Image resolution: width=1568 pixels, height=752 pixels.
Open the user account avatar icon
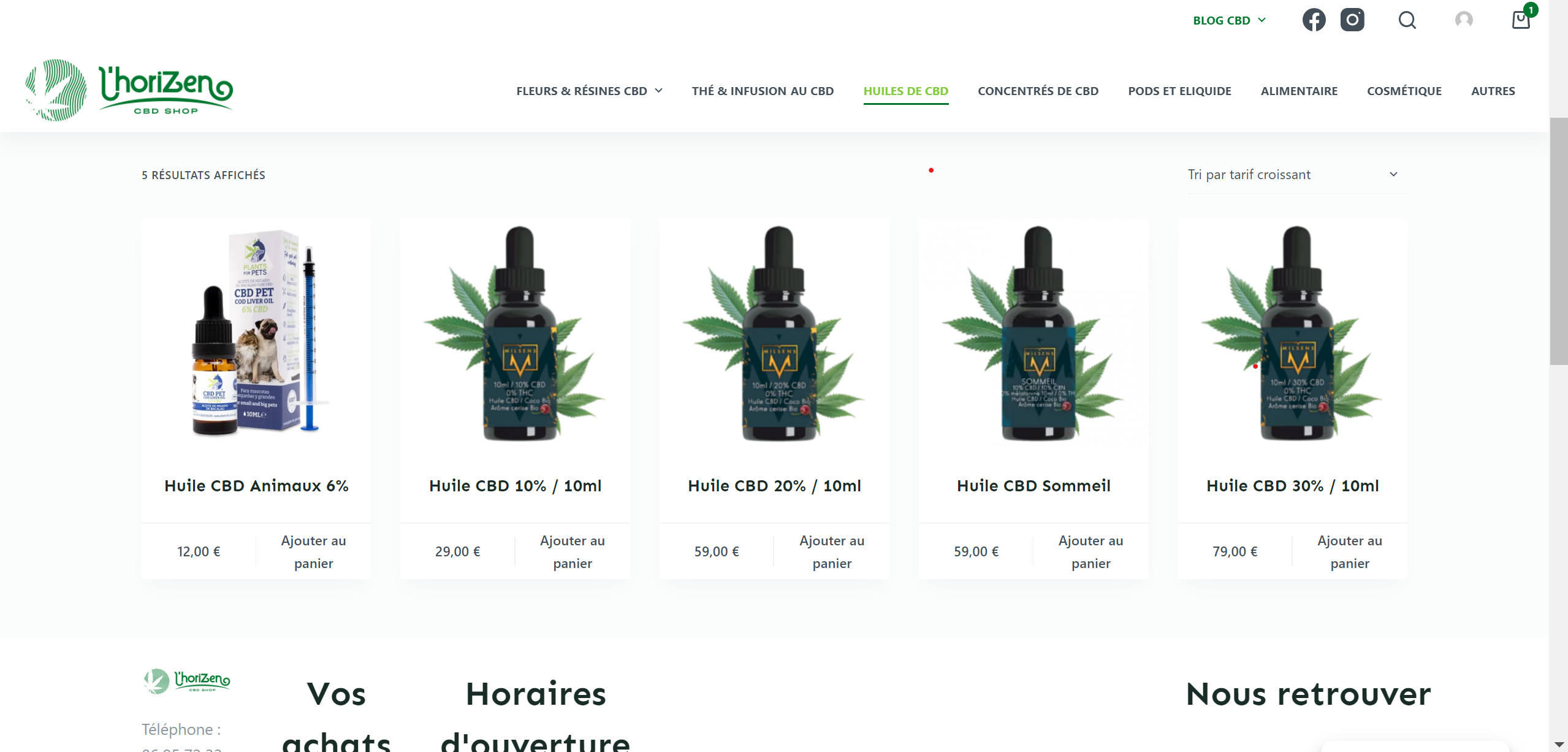coord(1464,20)
